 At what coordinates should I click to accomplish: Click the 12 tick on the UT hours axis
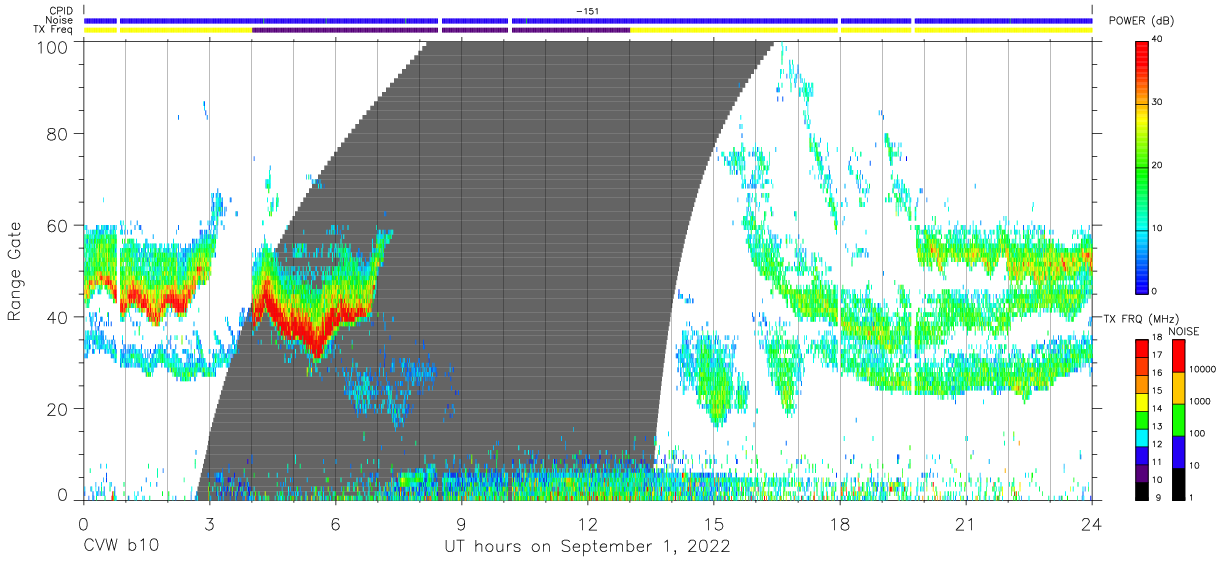[x=587, y=522]
